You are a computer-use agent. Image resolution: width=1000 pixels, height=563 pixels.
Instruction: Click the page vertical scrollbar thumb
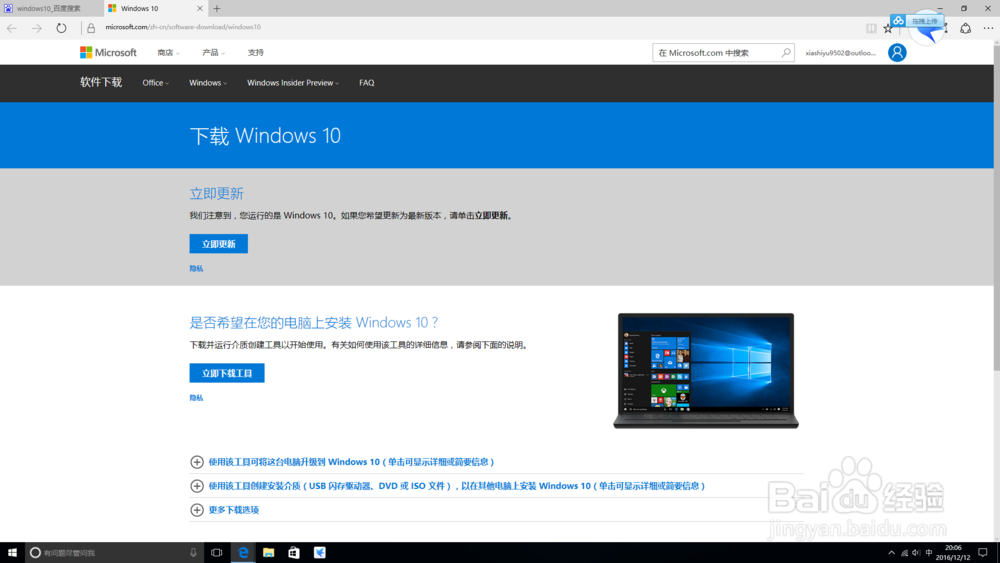coord(996,207)
